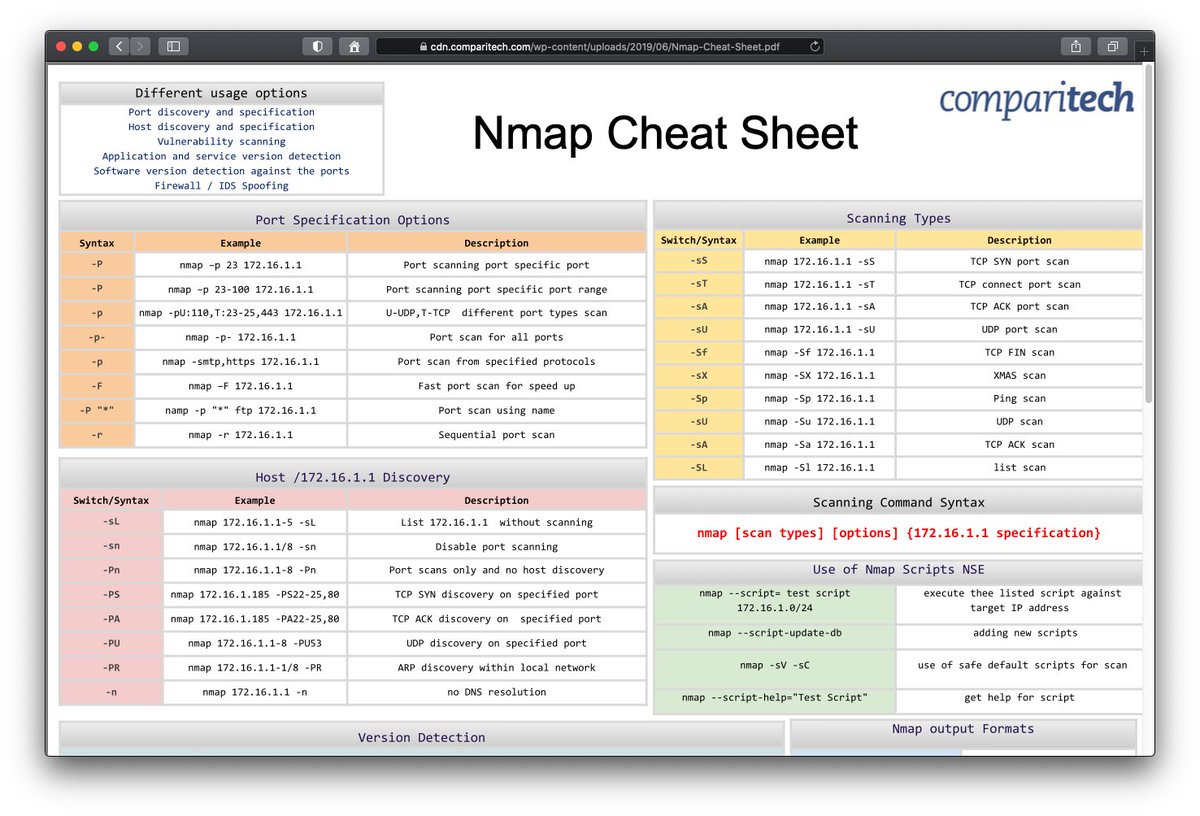This screenshot has width=1200, height=816.
Task: Click the Port Specification Options header
Action: 352,220
